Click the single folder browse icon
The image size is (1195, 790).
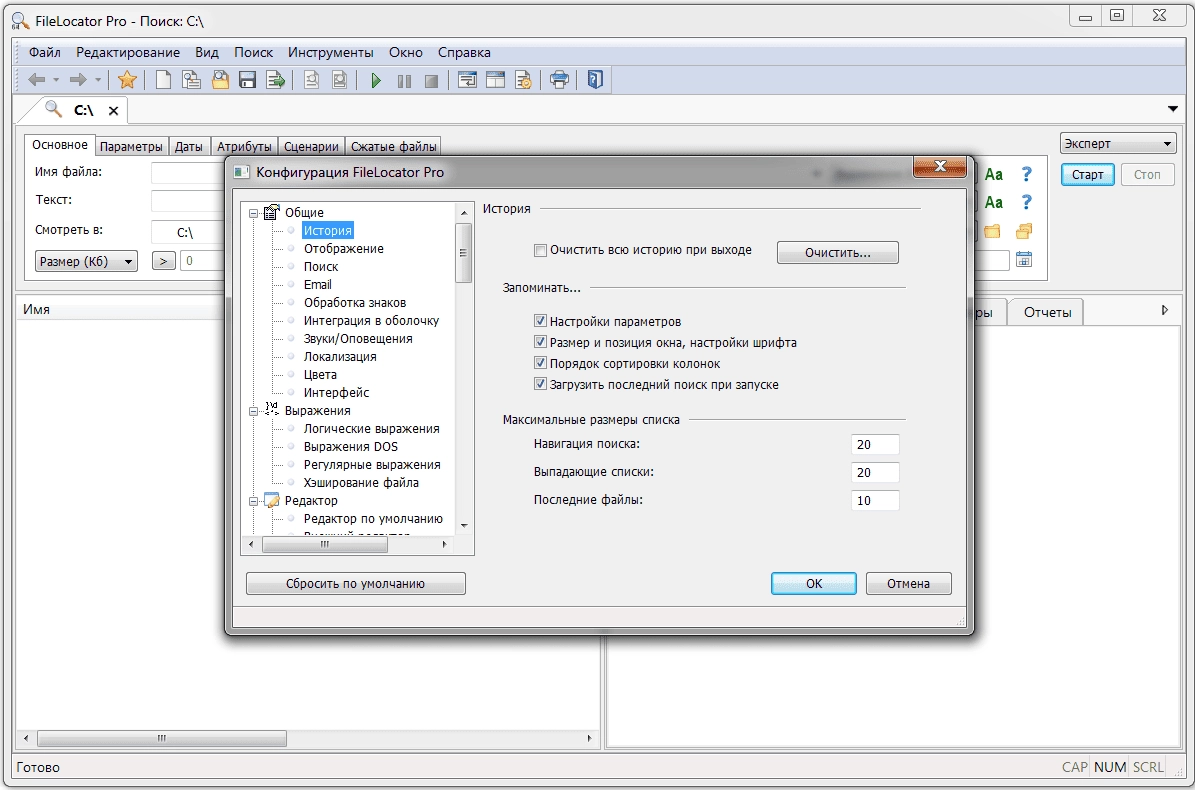click(992, 231)
